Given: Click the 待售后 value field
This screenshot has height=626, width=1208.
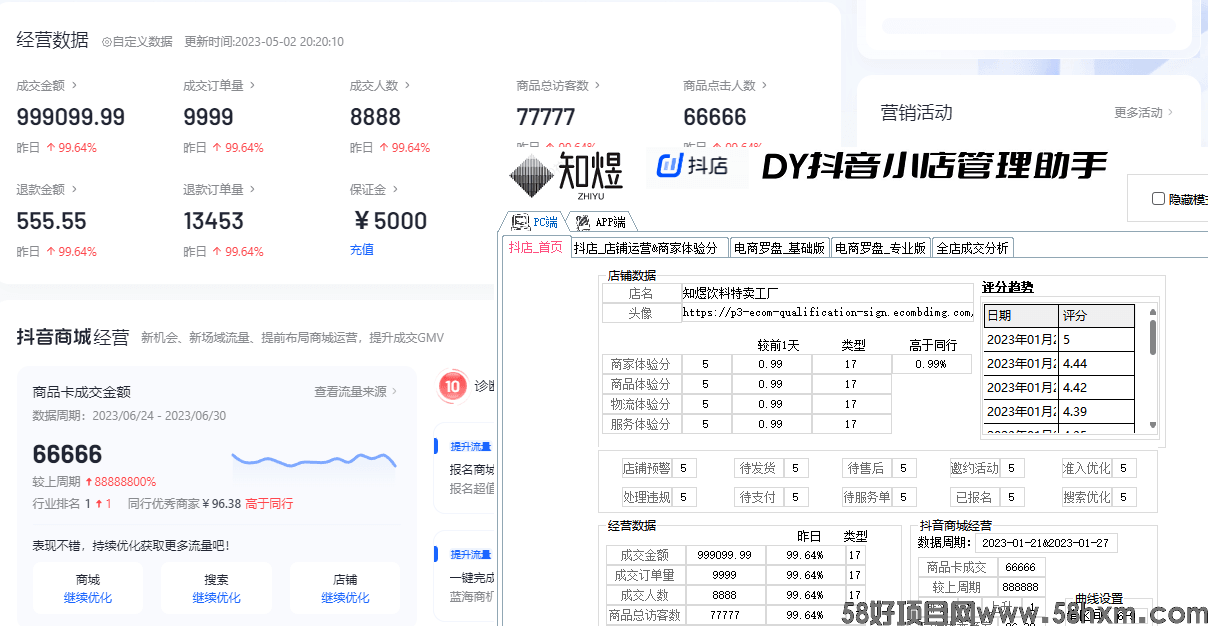Looking at the screenshot, I should pyautogui.click(x=903, y=468).
